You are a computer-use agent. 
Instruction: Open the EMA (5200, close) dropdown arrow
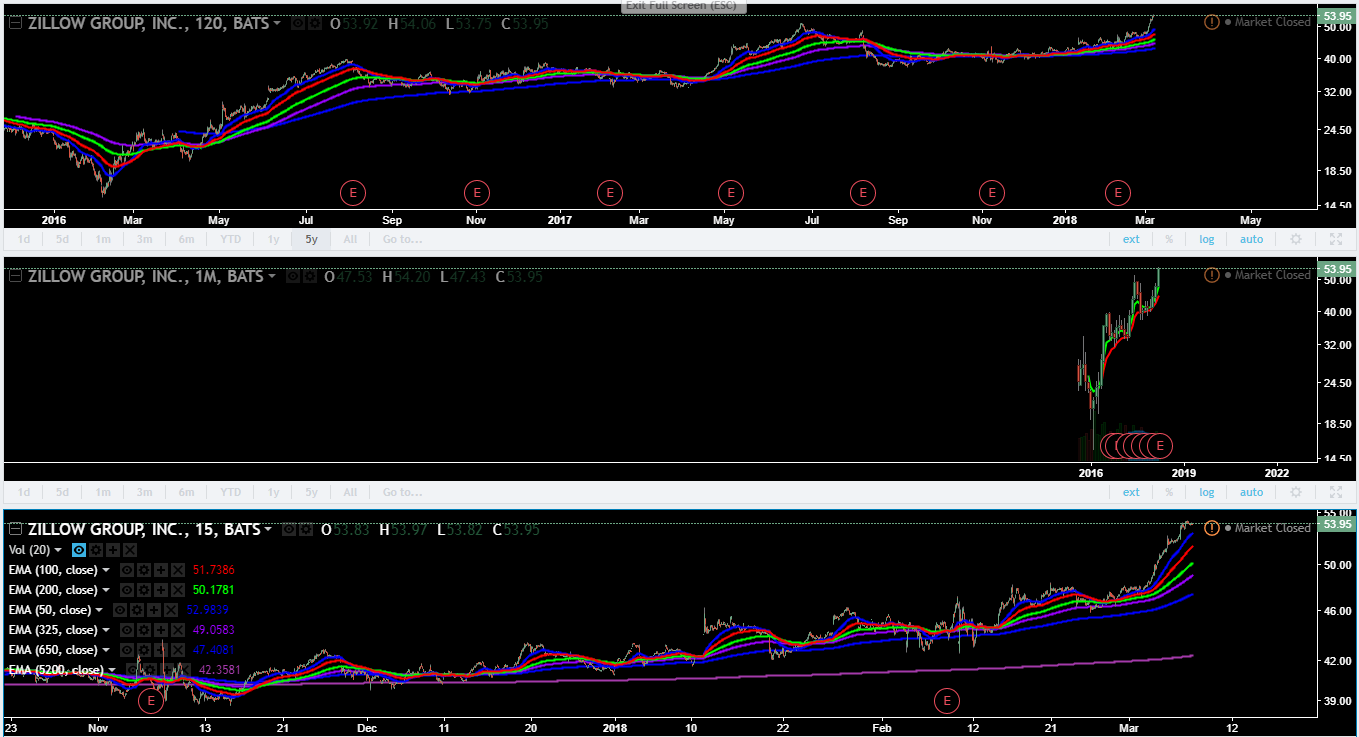coord(112,671)
